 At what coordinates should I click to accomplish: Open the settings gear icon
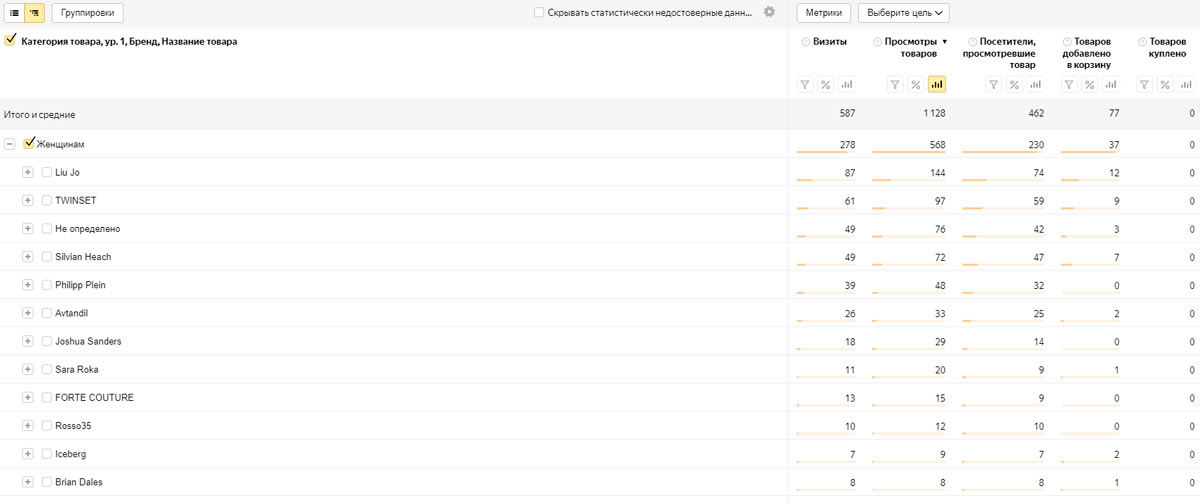coord(769,12)
